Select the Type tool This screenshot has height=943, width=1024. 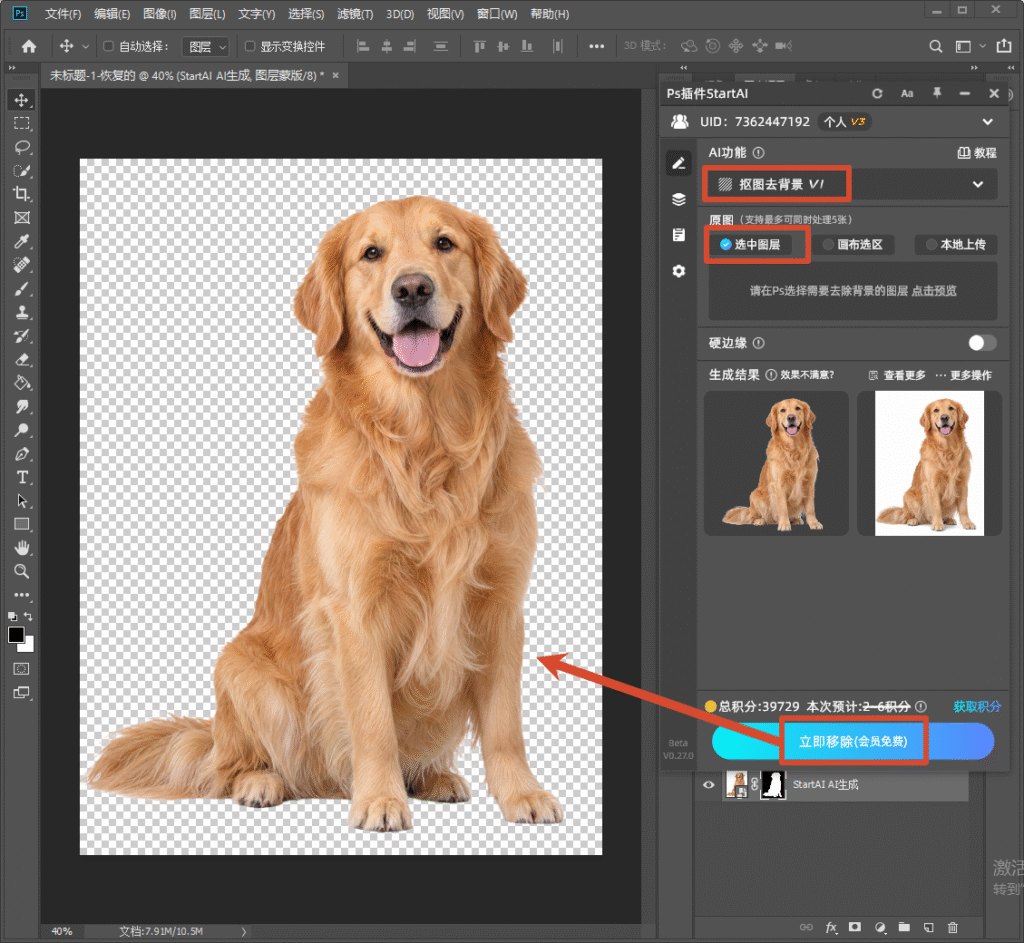pyautogui.click(x=22, y=477)
